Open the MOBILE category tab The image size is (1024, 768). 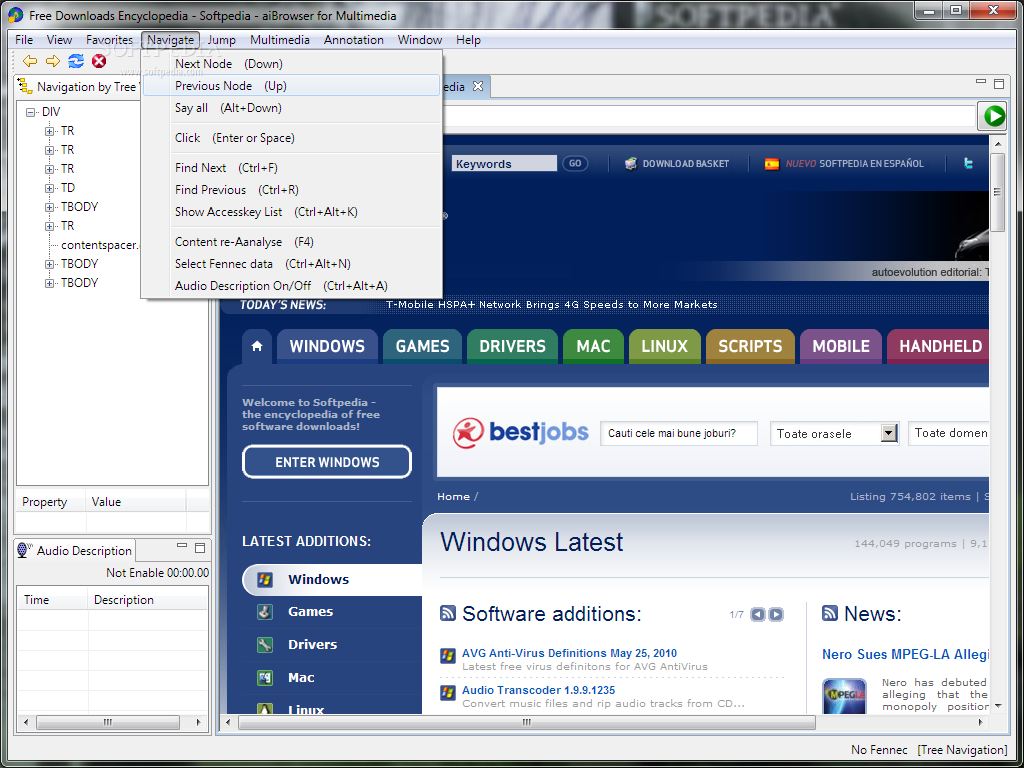[840, 346]
